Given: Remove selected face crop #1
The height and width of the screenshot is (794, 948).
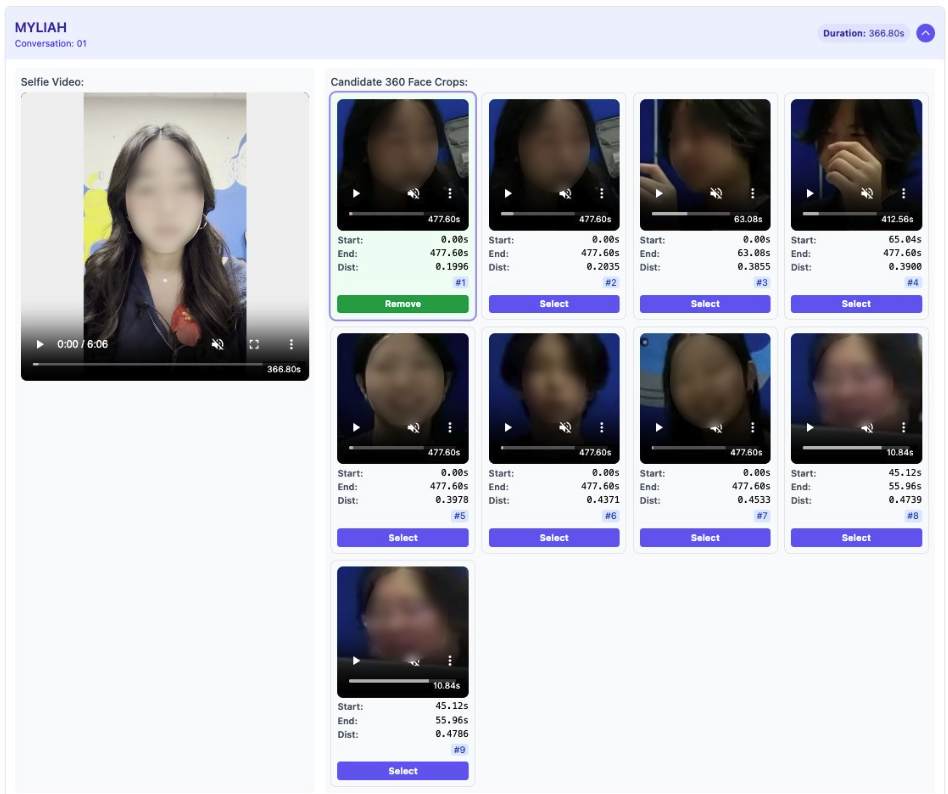Looking at the screenshot, I should click(402, 304).
